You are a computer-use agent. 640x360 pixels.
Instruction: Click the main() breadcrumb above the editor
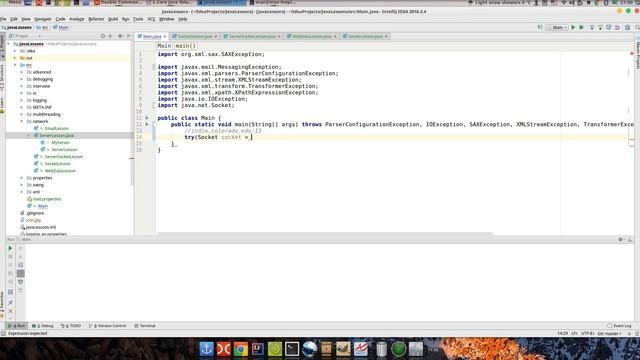186,46
